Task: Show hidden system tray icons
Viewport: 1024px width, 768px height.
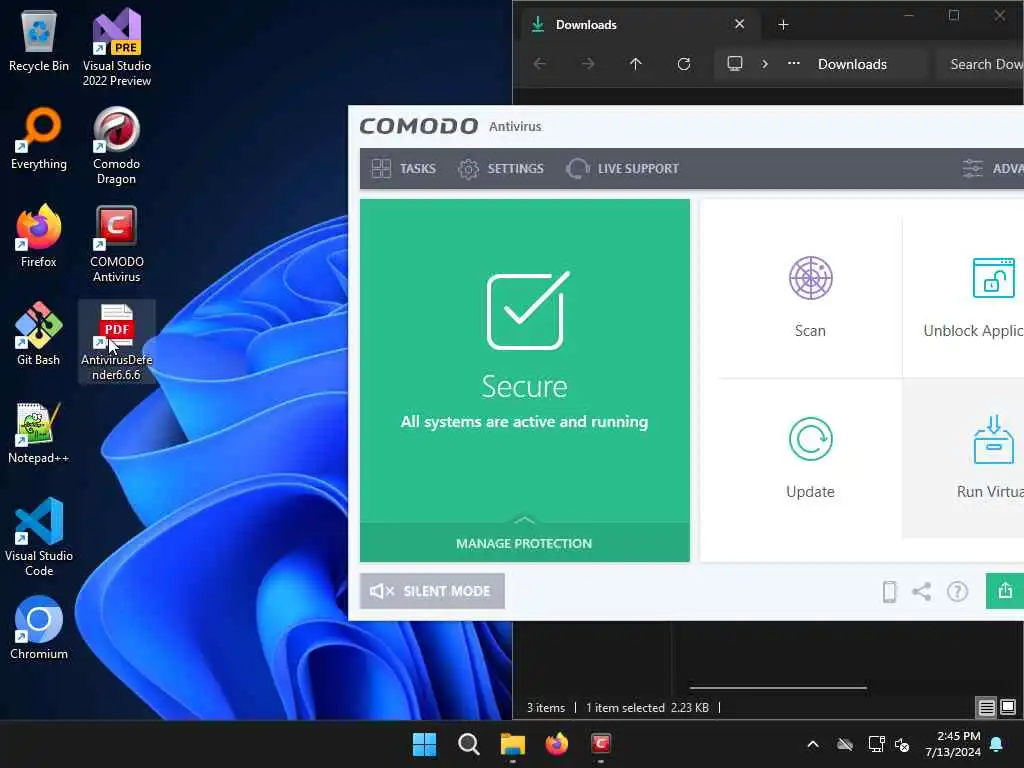Action: click(x=812, y=744)
